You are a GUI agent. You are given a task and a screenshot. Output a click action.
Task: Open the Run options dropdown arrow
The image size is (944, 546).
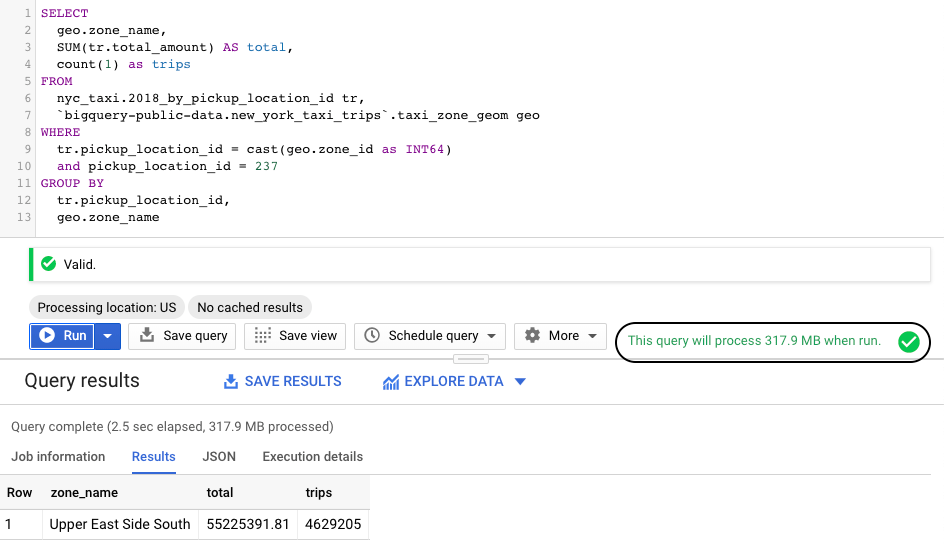pyautogui.click(x=108, y=336)
